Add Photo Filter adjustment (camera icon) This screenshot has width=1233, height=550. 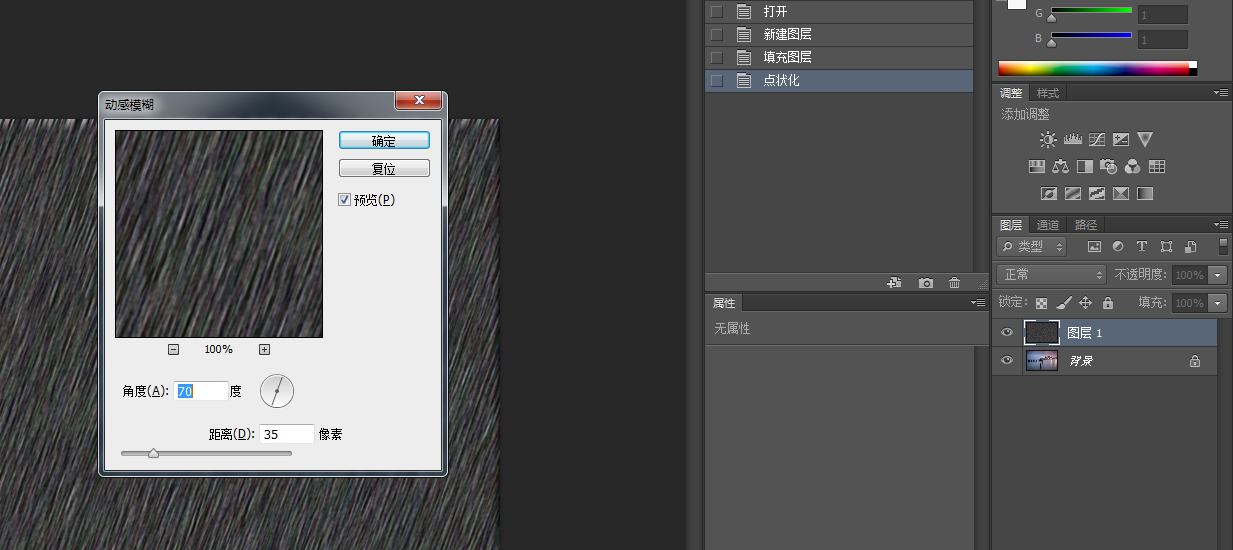[x=1109, y=167]
